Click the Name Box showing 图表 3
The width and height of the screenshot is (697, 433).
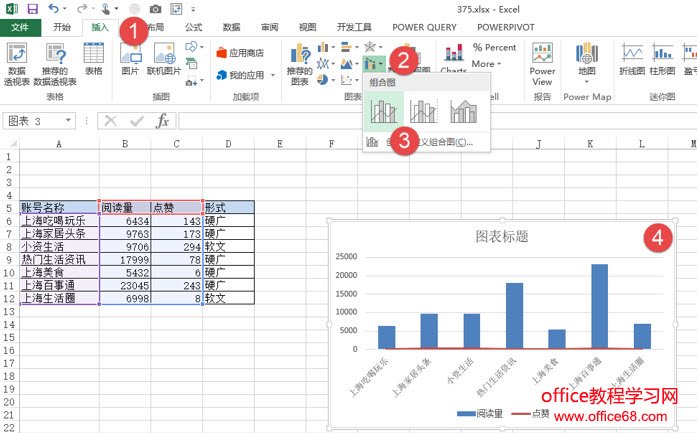(x=33, y=121)
